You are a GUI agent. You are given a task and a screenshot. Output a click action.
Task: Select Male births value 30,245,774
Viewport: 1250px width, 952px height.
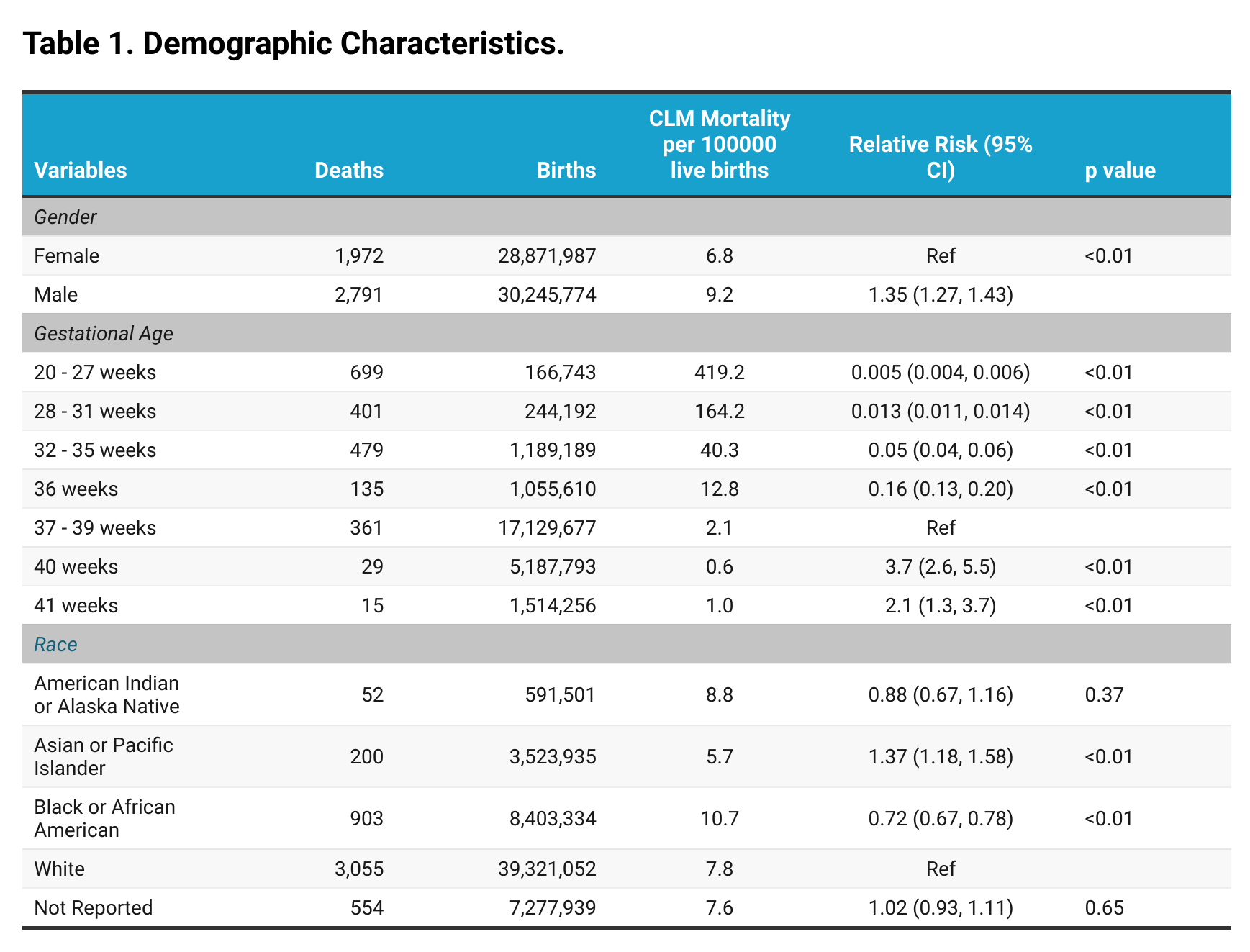[547, 294]
